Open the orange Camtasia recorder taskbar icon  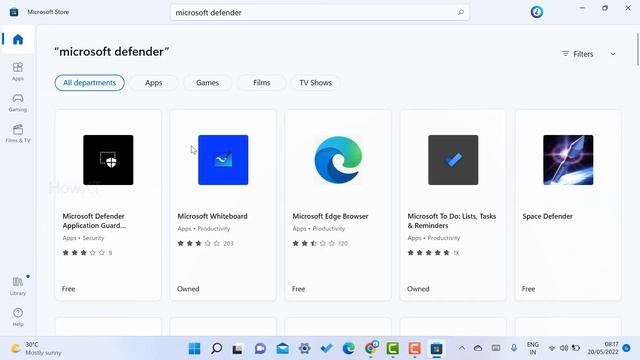tap(414, 349)
